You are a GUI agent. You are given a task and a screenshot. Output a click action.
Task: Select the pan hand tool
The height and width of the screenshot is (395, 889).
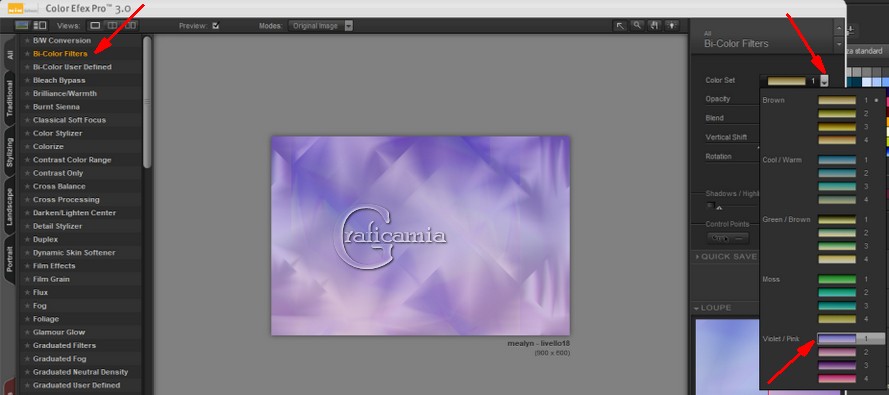pyautogui.click(x=654, y=26)
